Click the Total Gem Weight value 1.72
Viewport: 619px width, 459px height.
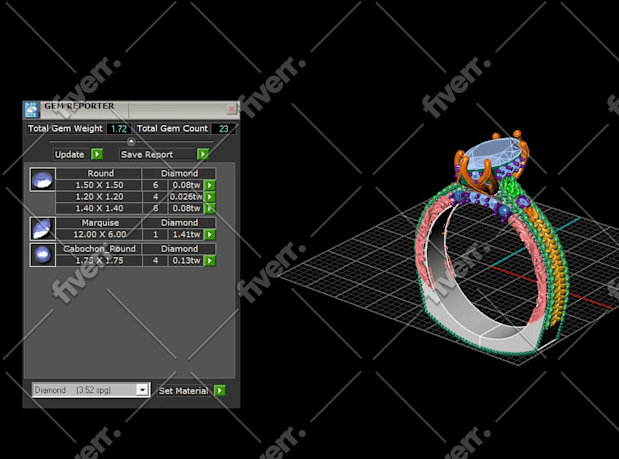tap(119, 129)
